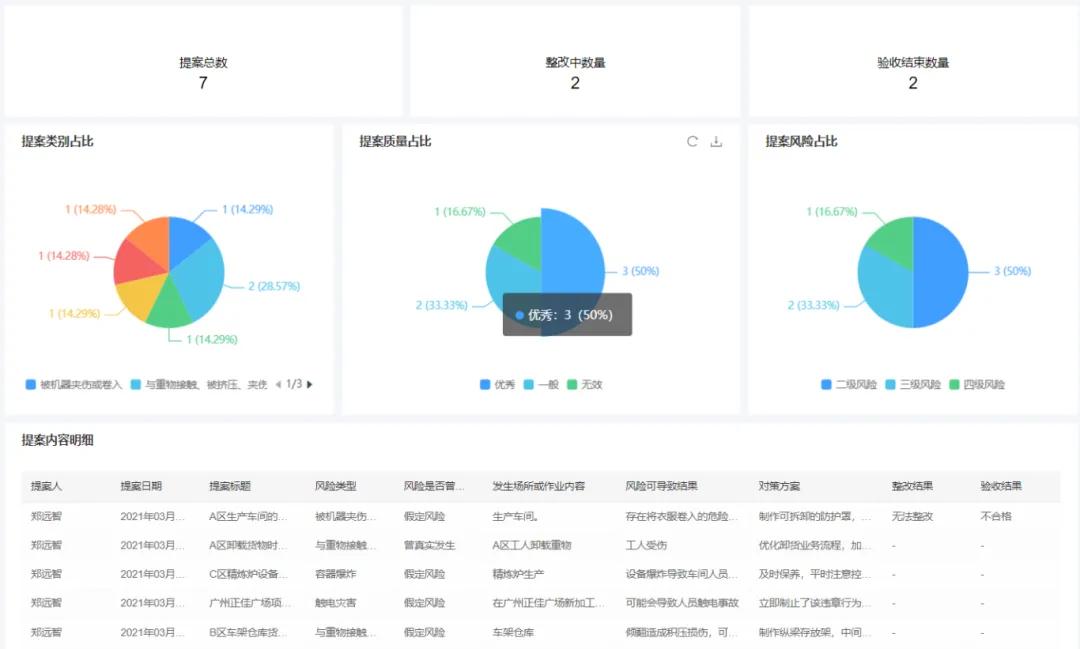The width and height of the screenshot is (1080, 649).
Task: Toggle 与重物接触、被挤压、夹伤 legend item
Action: click(198, 384)
